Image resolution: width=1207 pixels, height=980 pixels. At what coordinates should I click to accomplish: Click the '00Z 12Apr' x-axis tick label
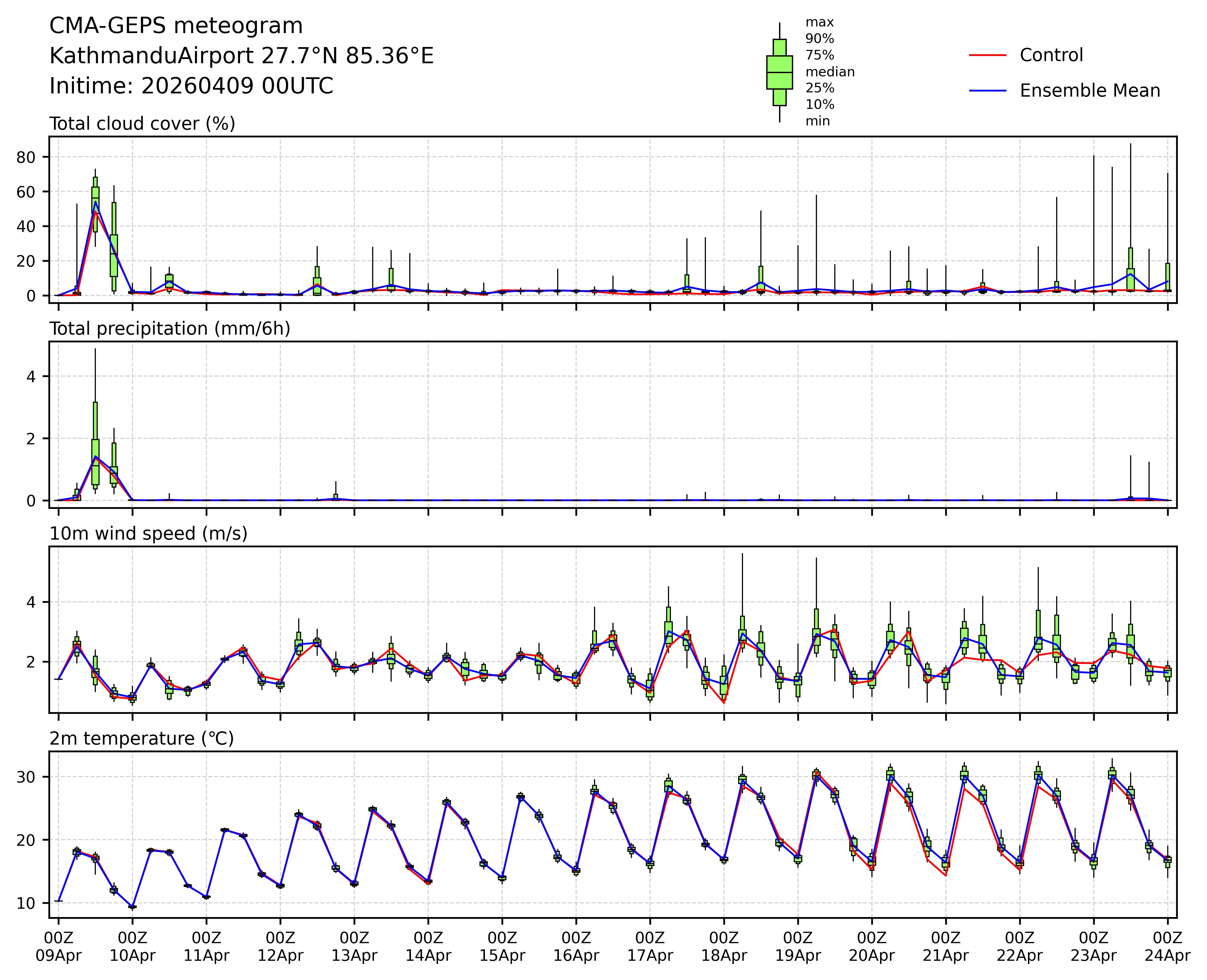[280, 947]
